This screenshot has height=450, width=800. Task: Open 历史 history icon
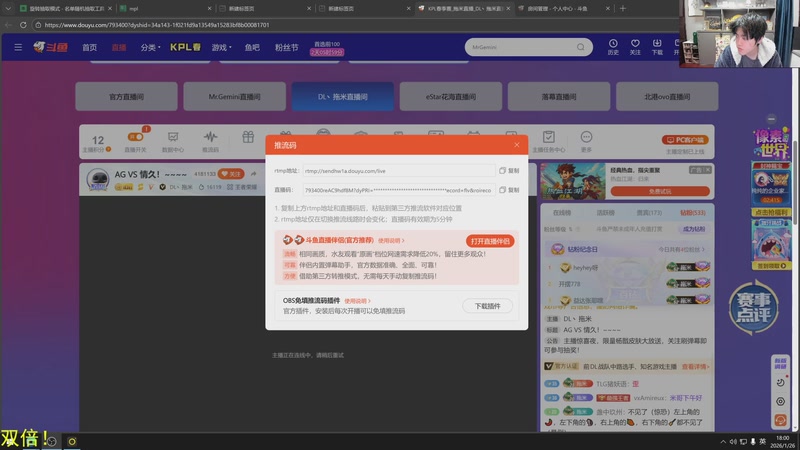coord(613,47)
